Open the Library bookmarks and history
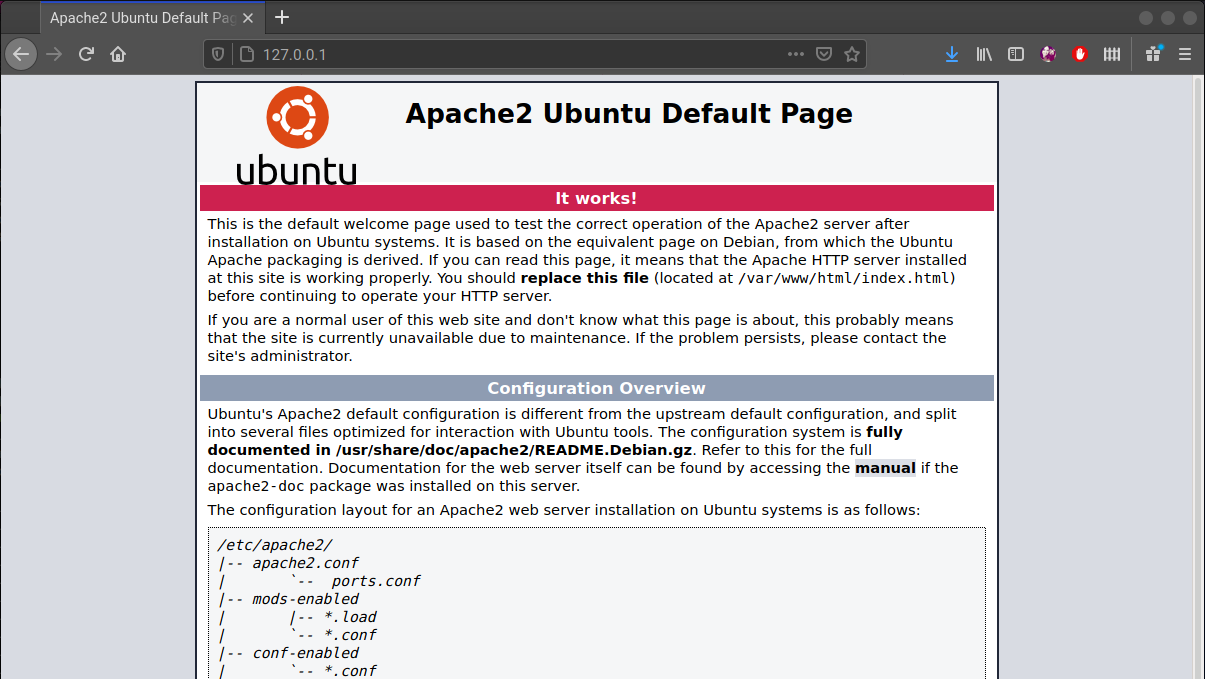Viewport: 1205px width, 679px height. tap(984, 54)
